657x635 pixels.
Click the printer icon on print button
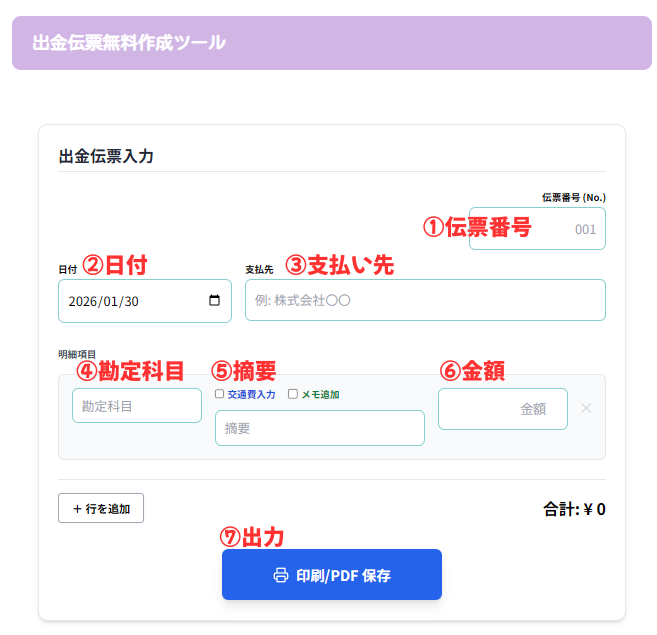point(281,575)
